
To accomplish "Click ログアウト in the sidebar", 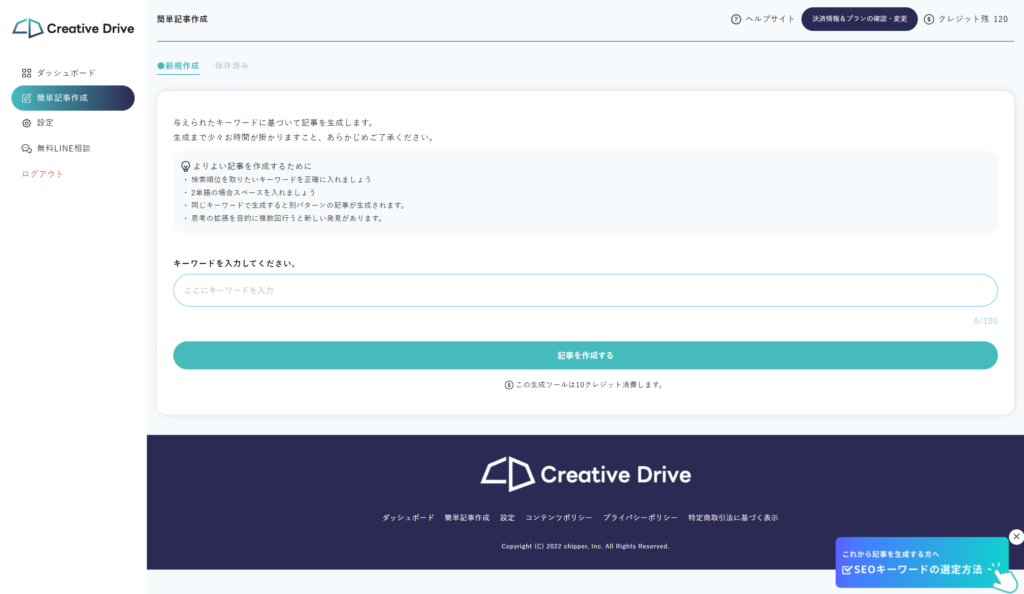I will click(40, 172).
